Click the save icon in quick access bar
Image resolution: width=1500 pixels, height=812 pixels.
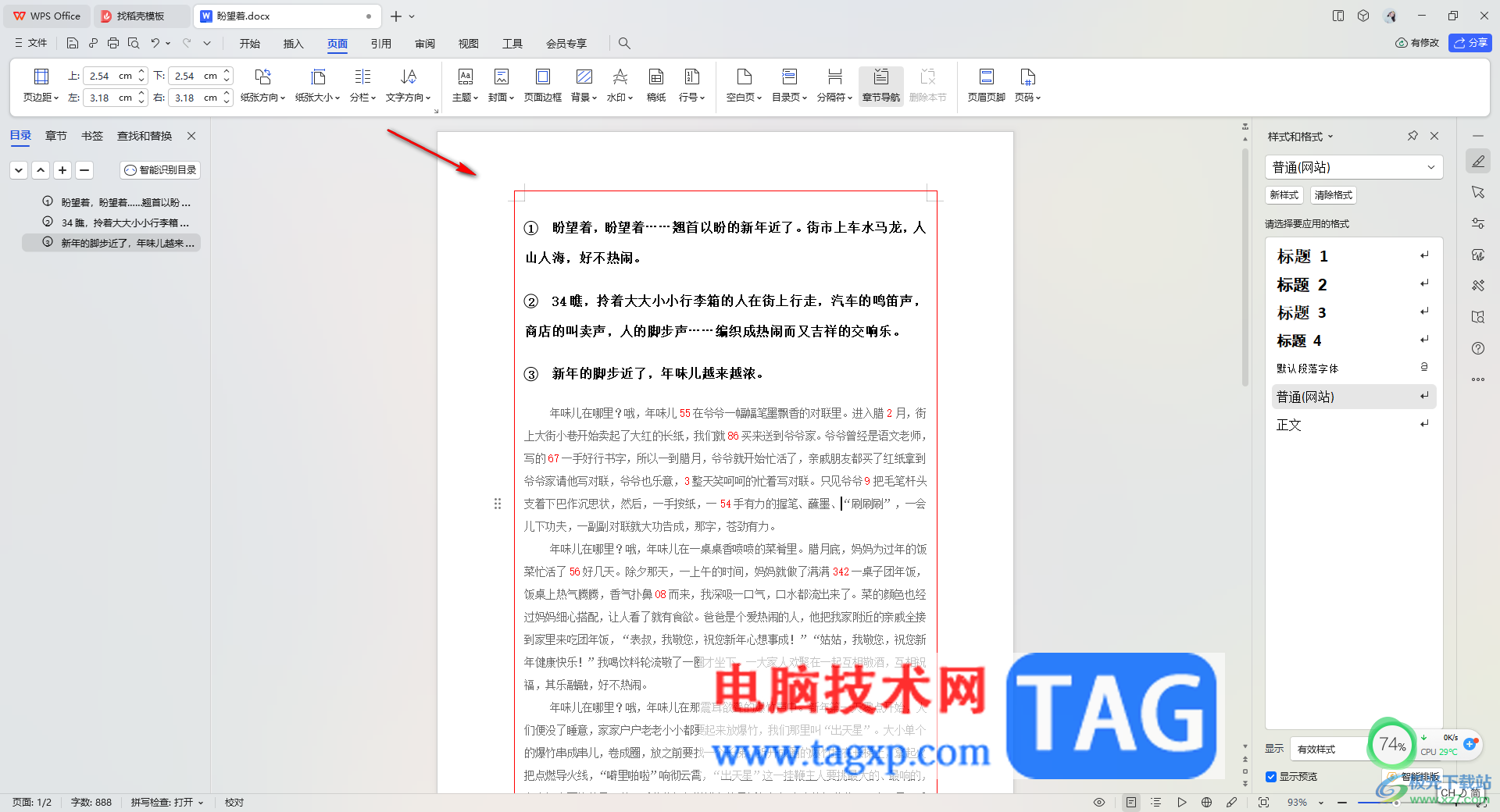click(73, 43)
